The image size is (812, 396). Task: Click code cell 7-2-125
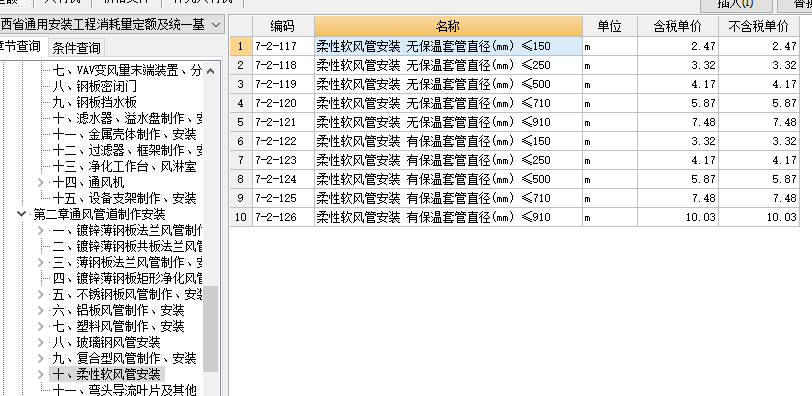pos(283,198)
